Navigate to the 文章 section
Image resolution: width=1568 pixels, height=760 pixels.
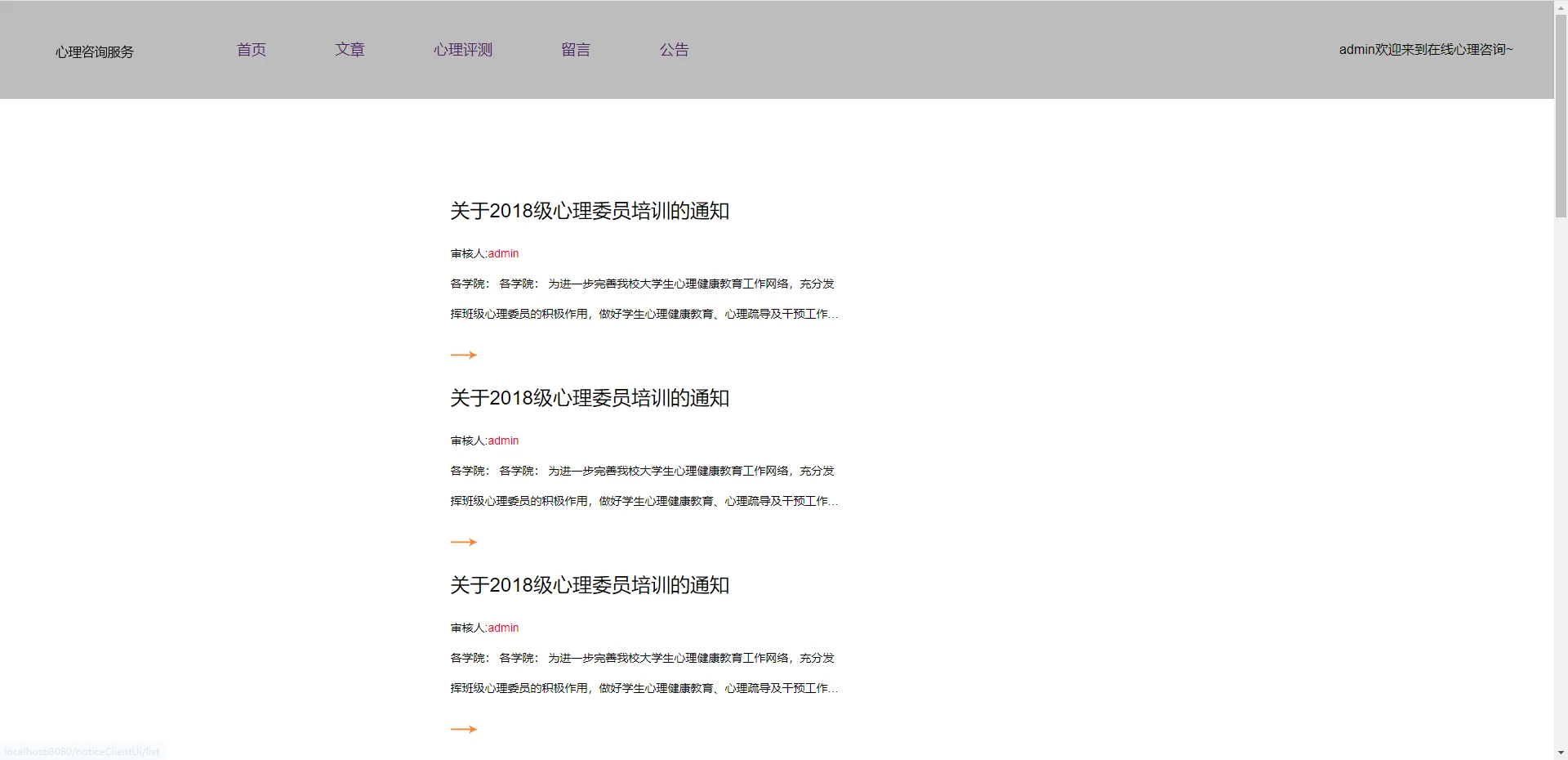click(x=350, y=49)
